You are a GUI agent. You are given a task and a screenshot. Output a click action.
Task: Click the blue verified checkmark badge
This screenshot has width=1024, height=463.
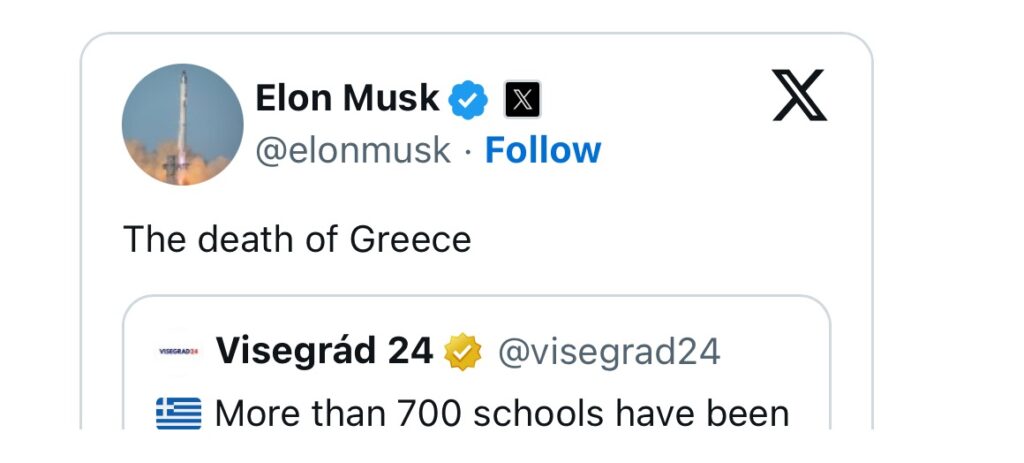(x=468, y=100)
